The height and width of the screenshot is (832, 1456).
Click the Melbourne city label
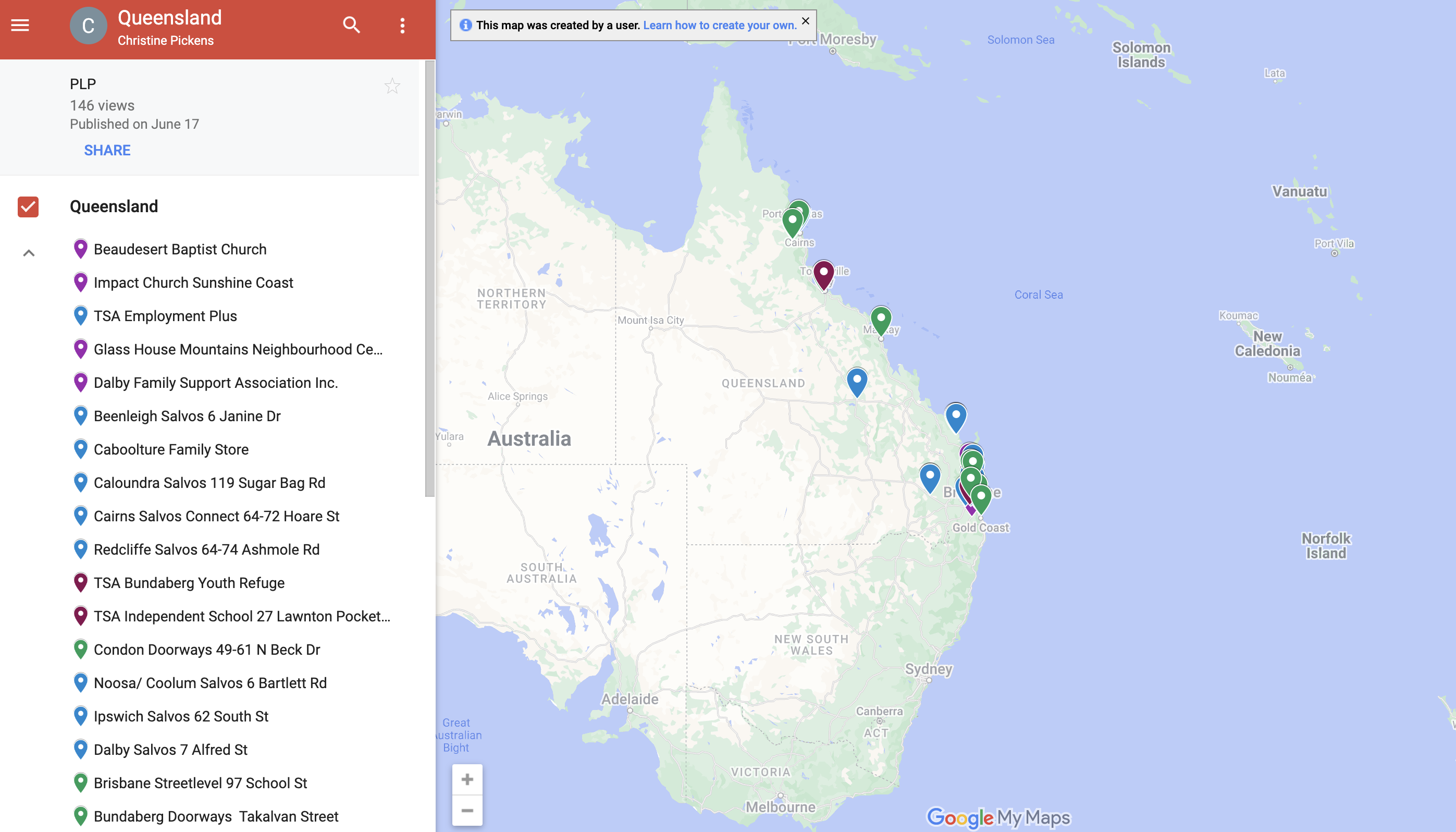tap(780, 807)
